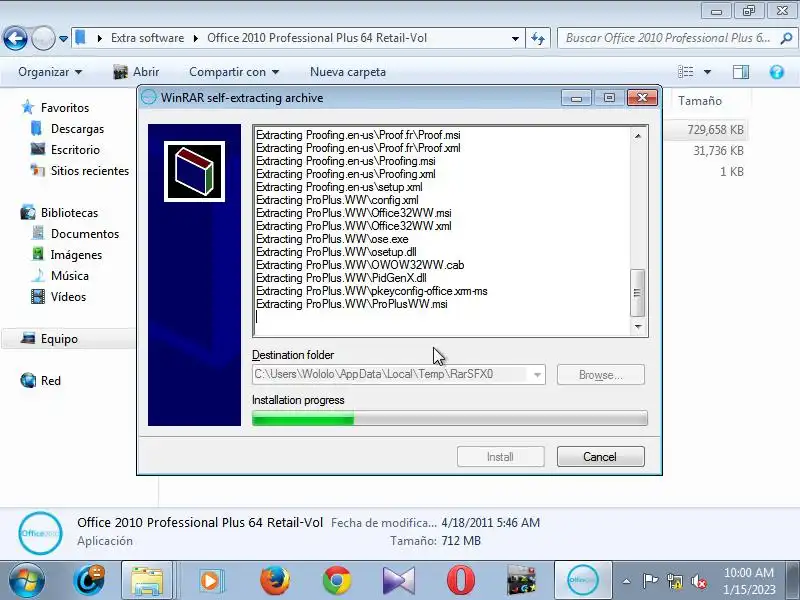This screenshot has height=600, width=800.
Task: Toggle the preview pane icon
Action: point(741,72)
